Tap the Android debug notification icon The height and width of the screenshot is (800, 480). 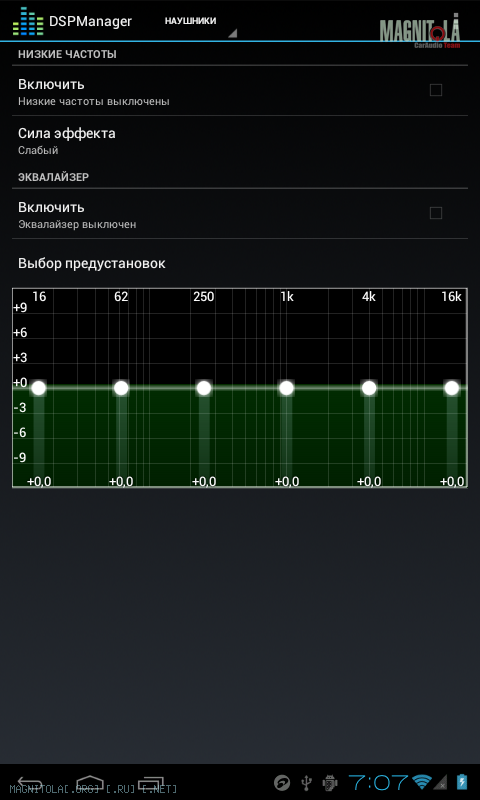pos(330,782)
